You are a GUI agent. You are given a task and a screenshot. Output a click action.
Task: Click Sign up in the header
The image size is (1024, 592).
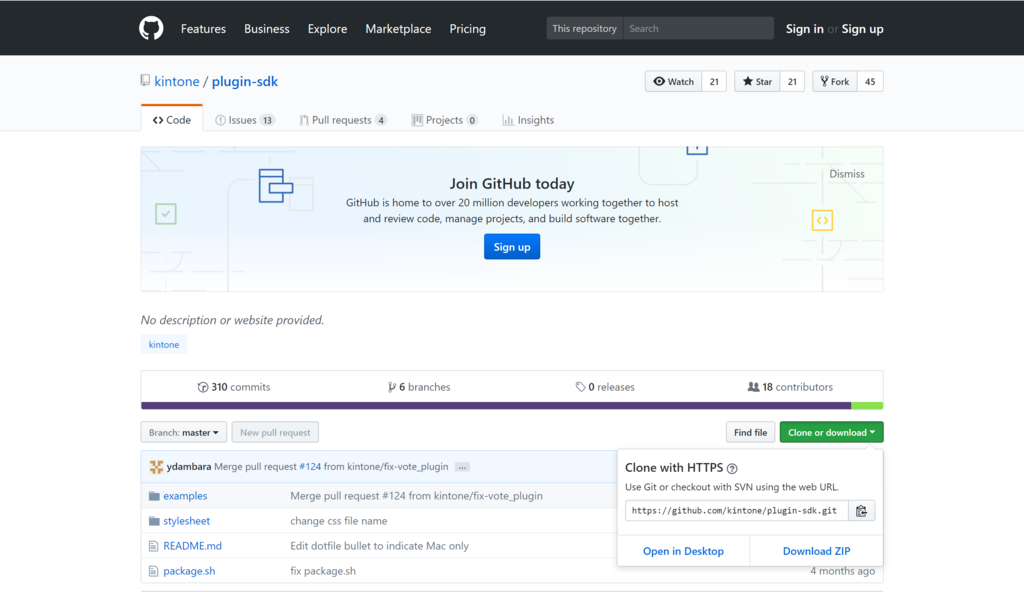862,29
